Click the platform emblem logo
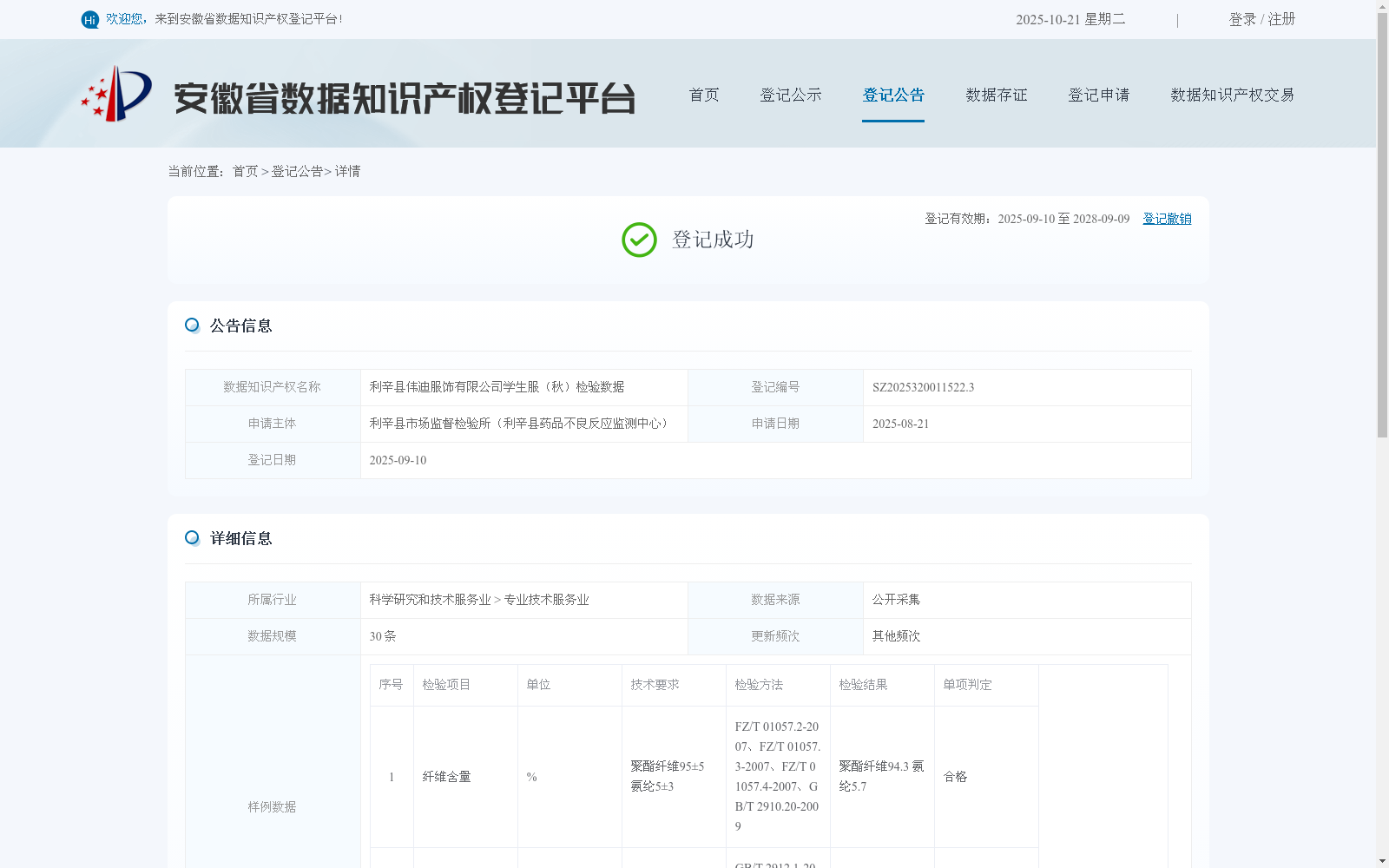Viewport: 1389px width, 868px height. click(x=116, y=94)
